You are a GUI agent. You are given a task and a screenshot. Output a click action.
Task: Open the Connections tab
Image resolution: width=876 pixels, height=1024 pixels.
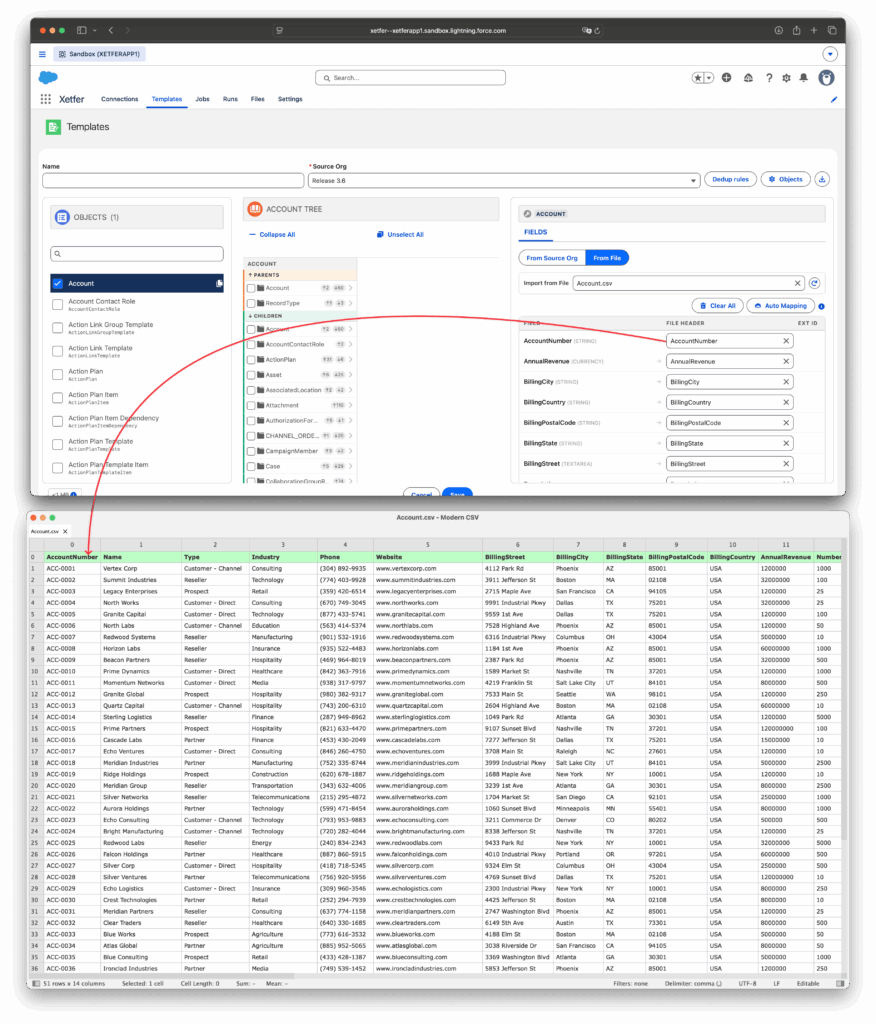tap(120, 99)
